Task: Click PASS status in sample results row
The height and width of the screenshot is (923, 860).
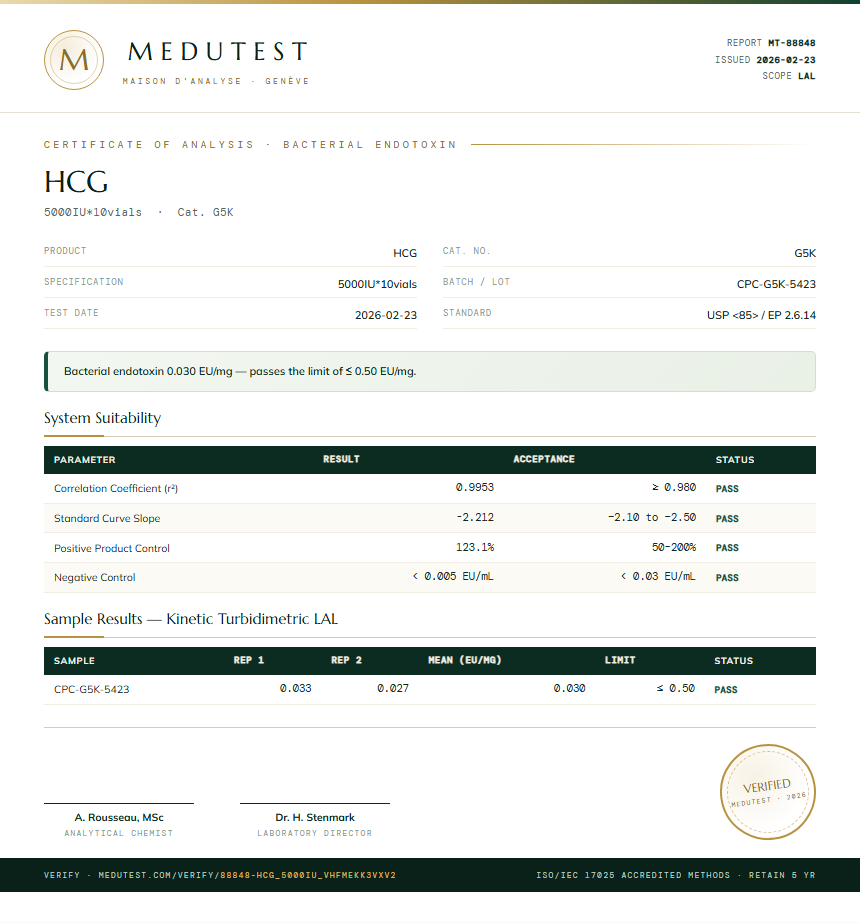Action: [726, 690]
